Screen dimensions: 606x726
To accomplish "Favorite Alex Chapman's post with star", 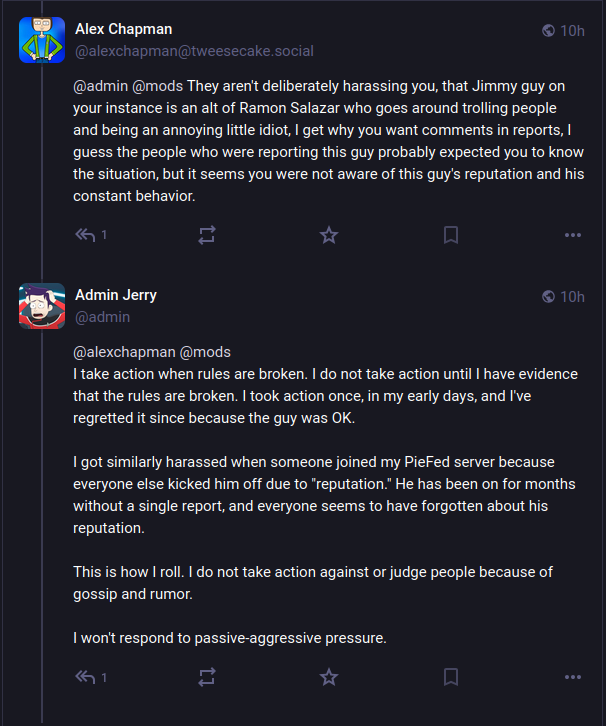I will click(329, 235).
